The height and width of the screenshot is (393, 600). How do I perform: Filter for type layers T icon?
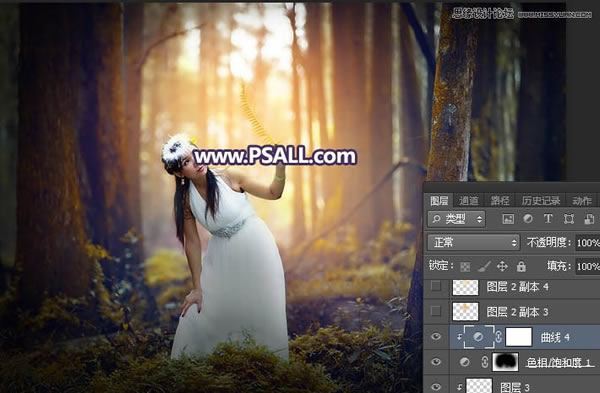click(x=548, y=219)
